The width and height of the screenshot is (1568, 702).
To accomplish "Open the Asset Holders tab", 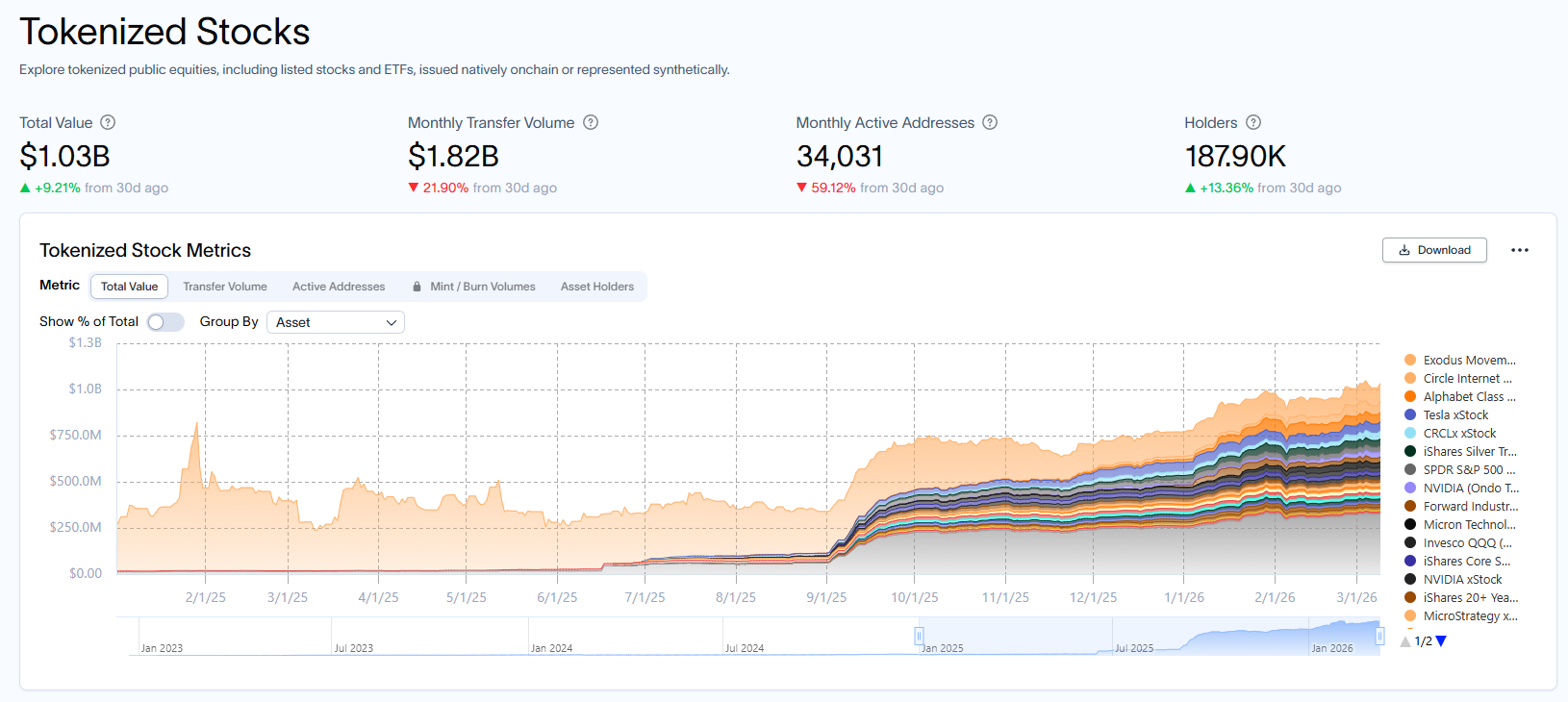I will (597, 287).
